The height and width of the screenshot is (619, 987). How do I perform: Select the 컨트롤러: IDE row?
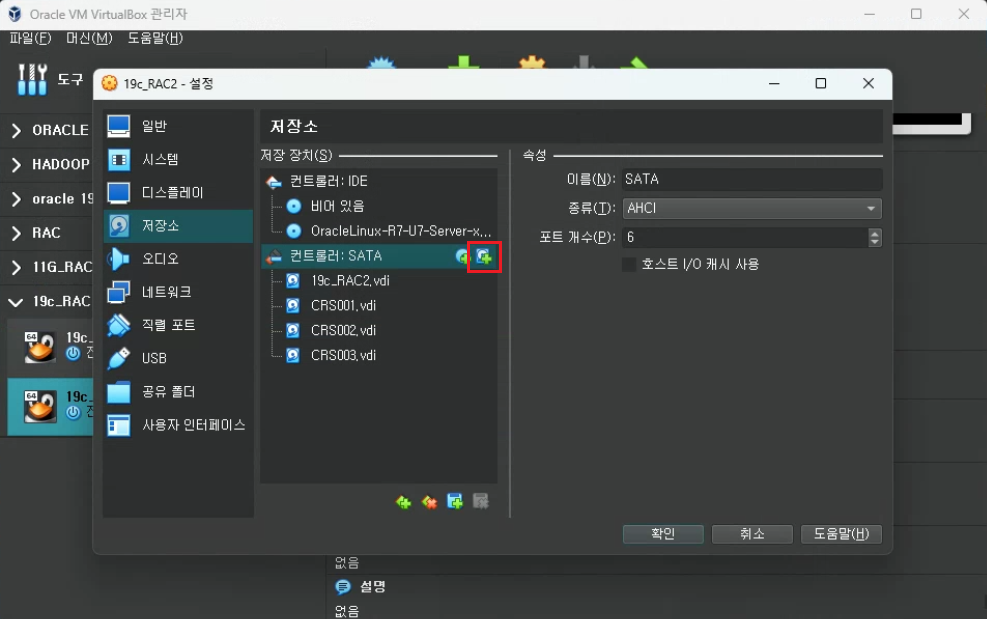click(378, 181)
